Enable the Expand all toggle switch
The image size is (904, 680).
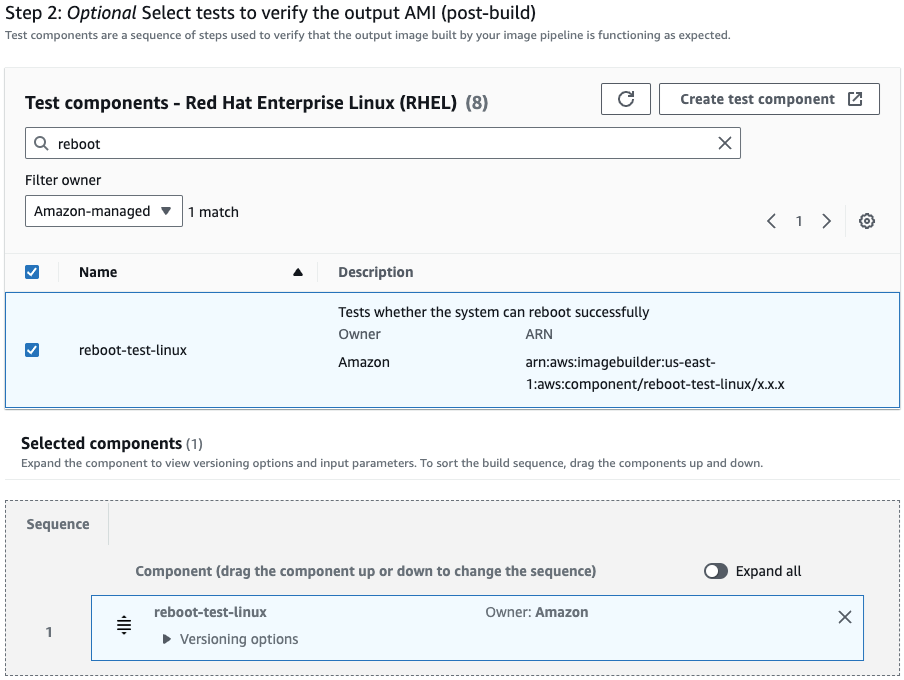pos(716,571)
